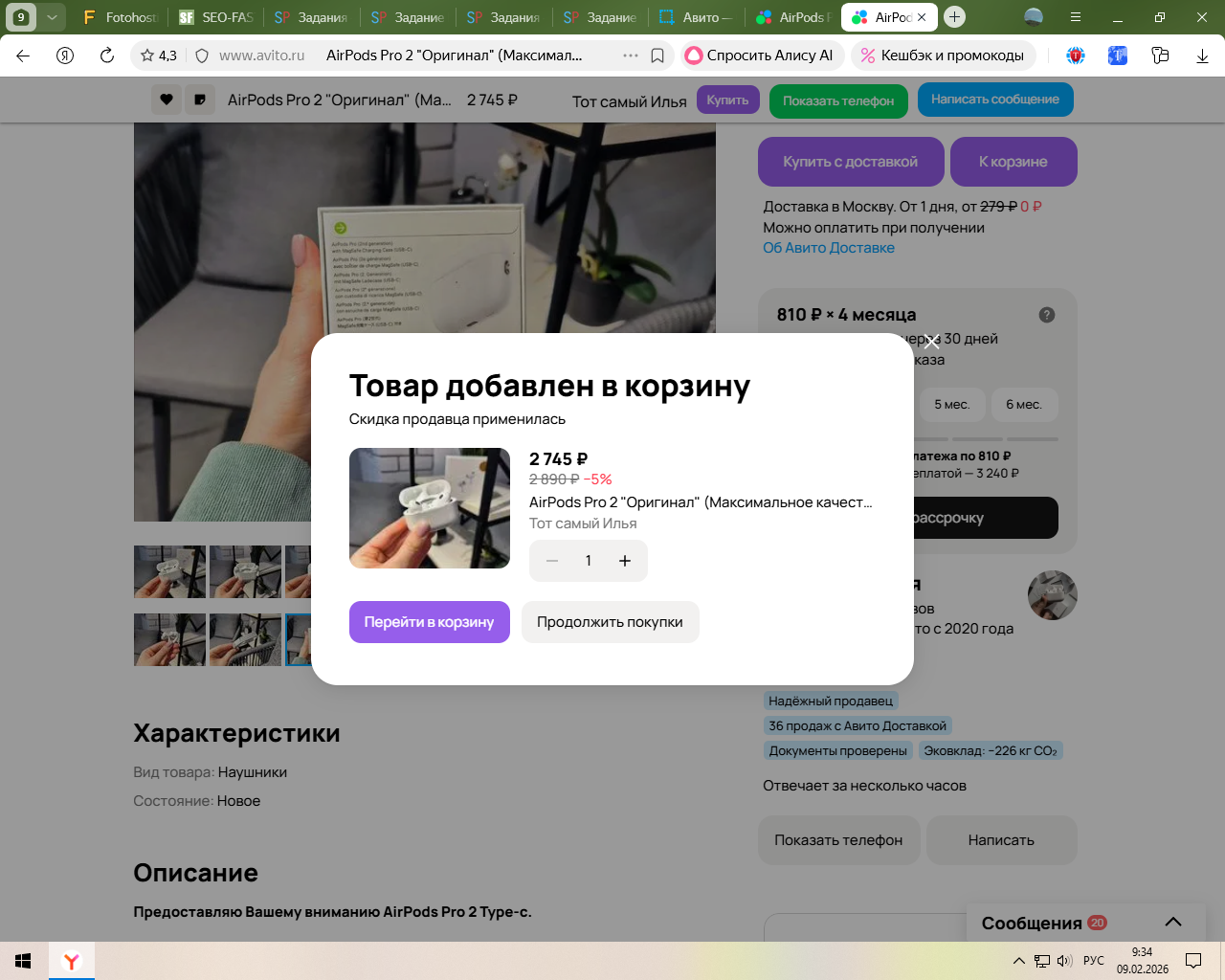1225x980 pixels.
Task: Open the tab counter icon showing 9
Action: pyautogui.click(x=21, y=17)
